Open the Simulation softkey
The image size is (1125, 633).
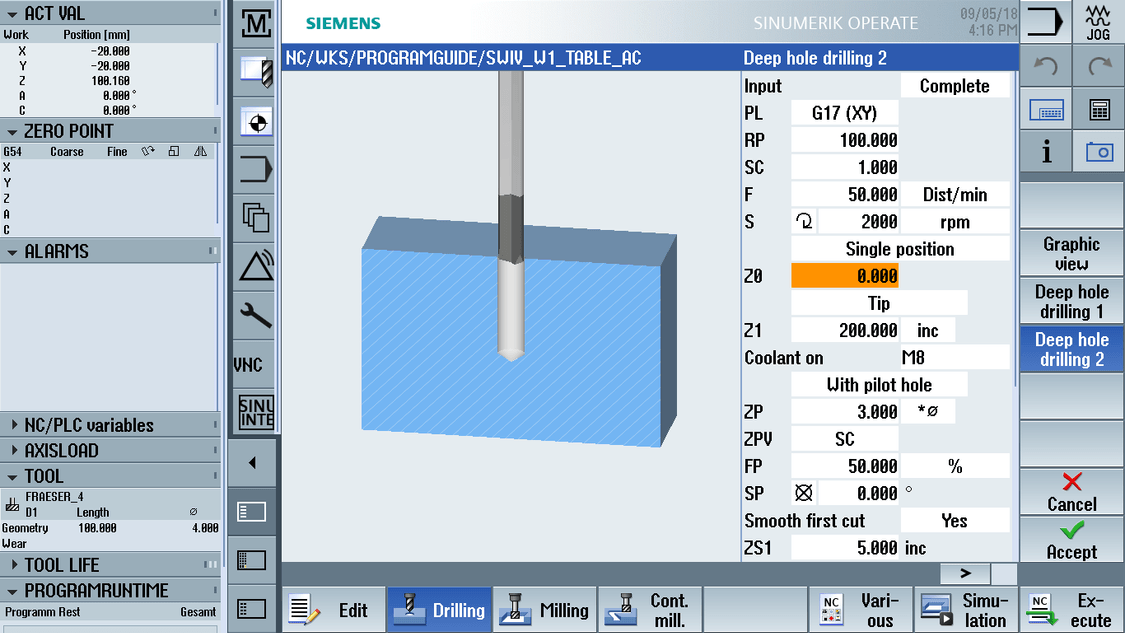[967, 610]
